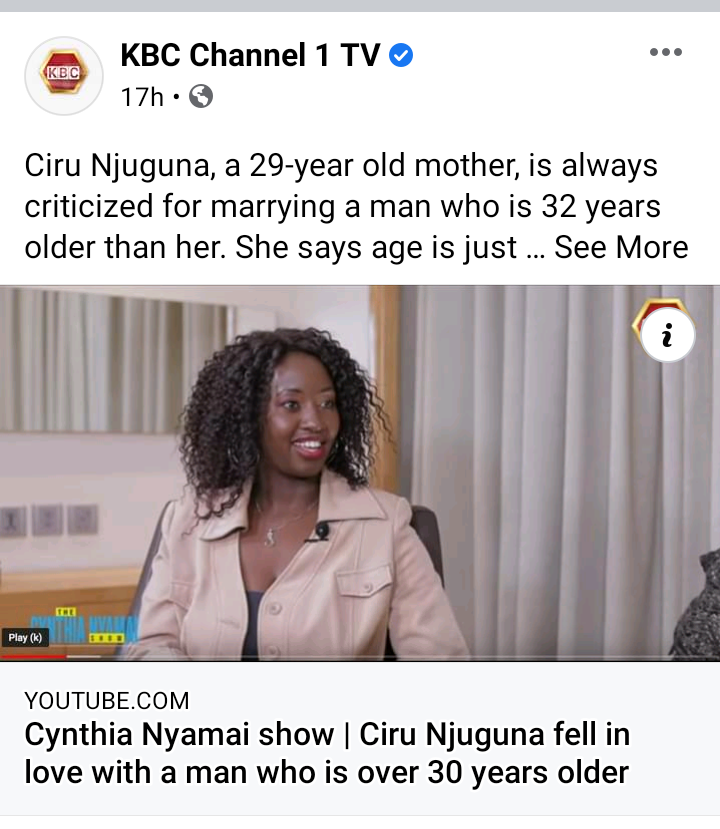Click the Cynthia Nyamai Show watermark logo
This screenshot has height=829, width=720.
tap(85, 626)
